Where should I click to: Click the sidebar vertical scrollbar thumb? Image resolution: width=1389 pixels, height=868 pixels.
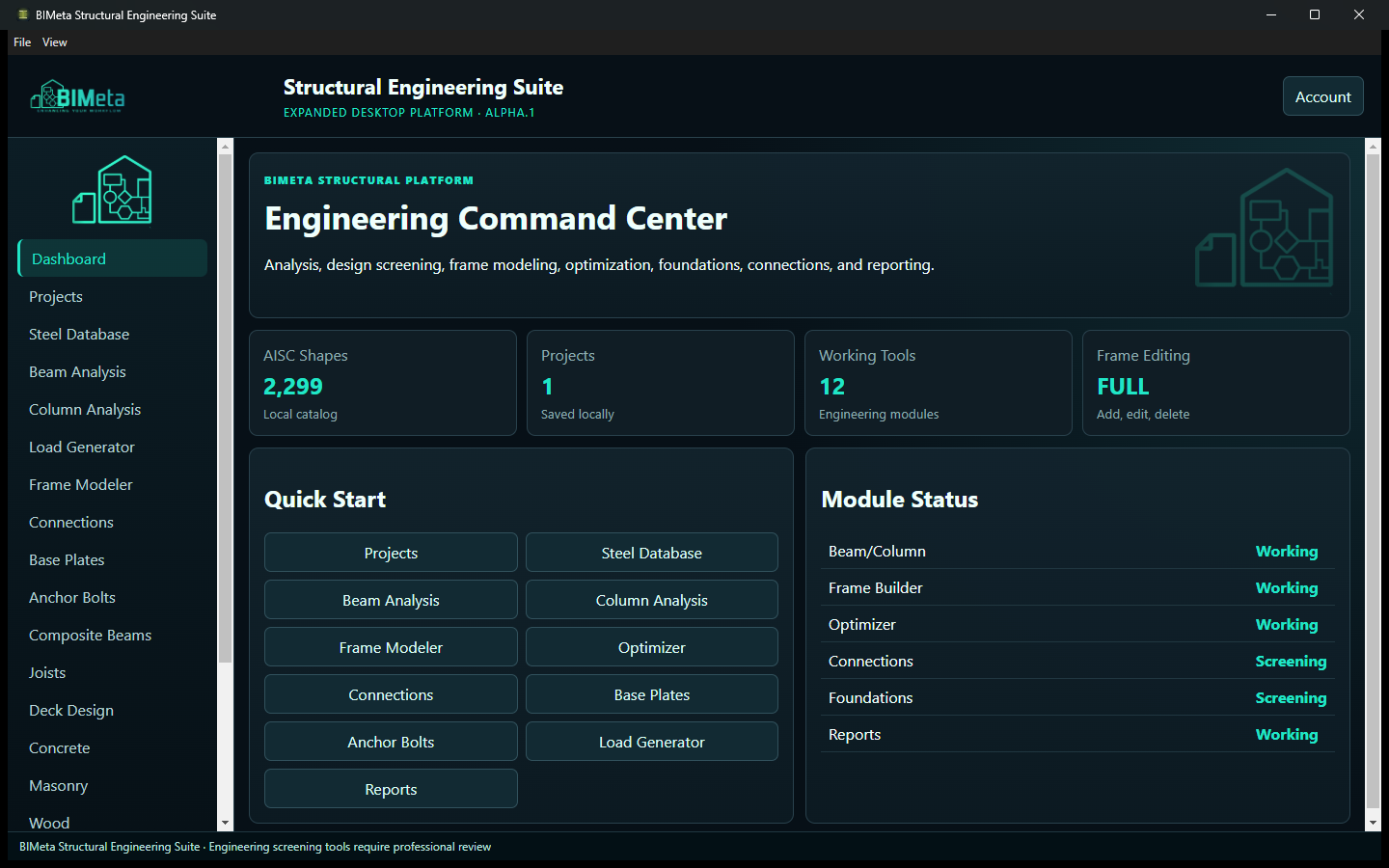[225, 408]
